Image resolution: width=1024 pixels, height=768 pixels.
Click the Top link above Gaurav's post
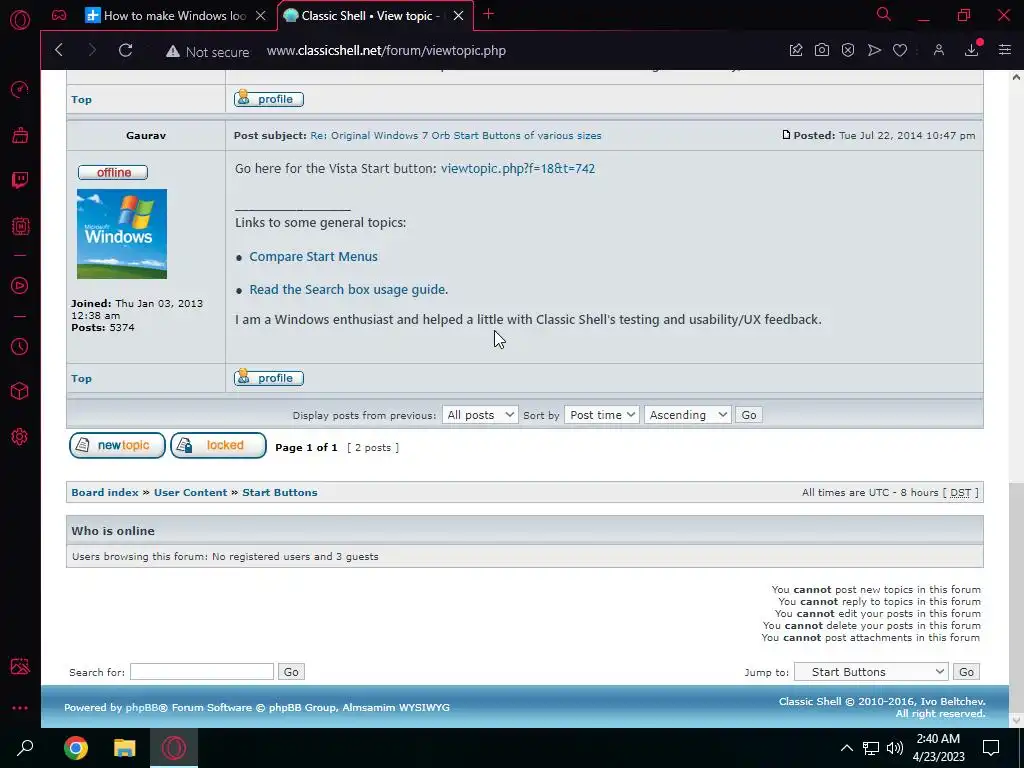click(82, 99)
